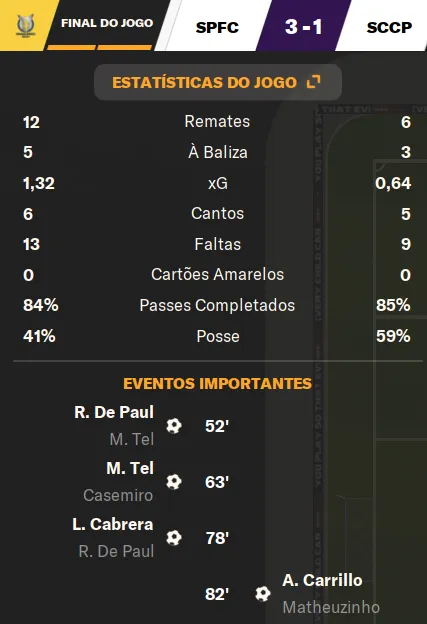This screenshot has width=427, height=624.
Task: Click the orange match progress bar
Action: pyautogui.click(x=99, y=47)
